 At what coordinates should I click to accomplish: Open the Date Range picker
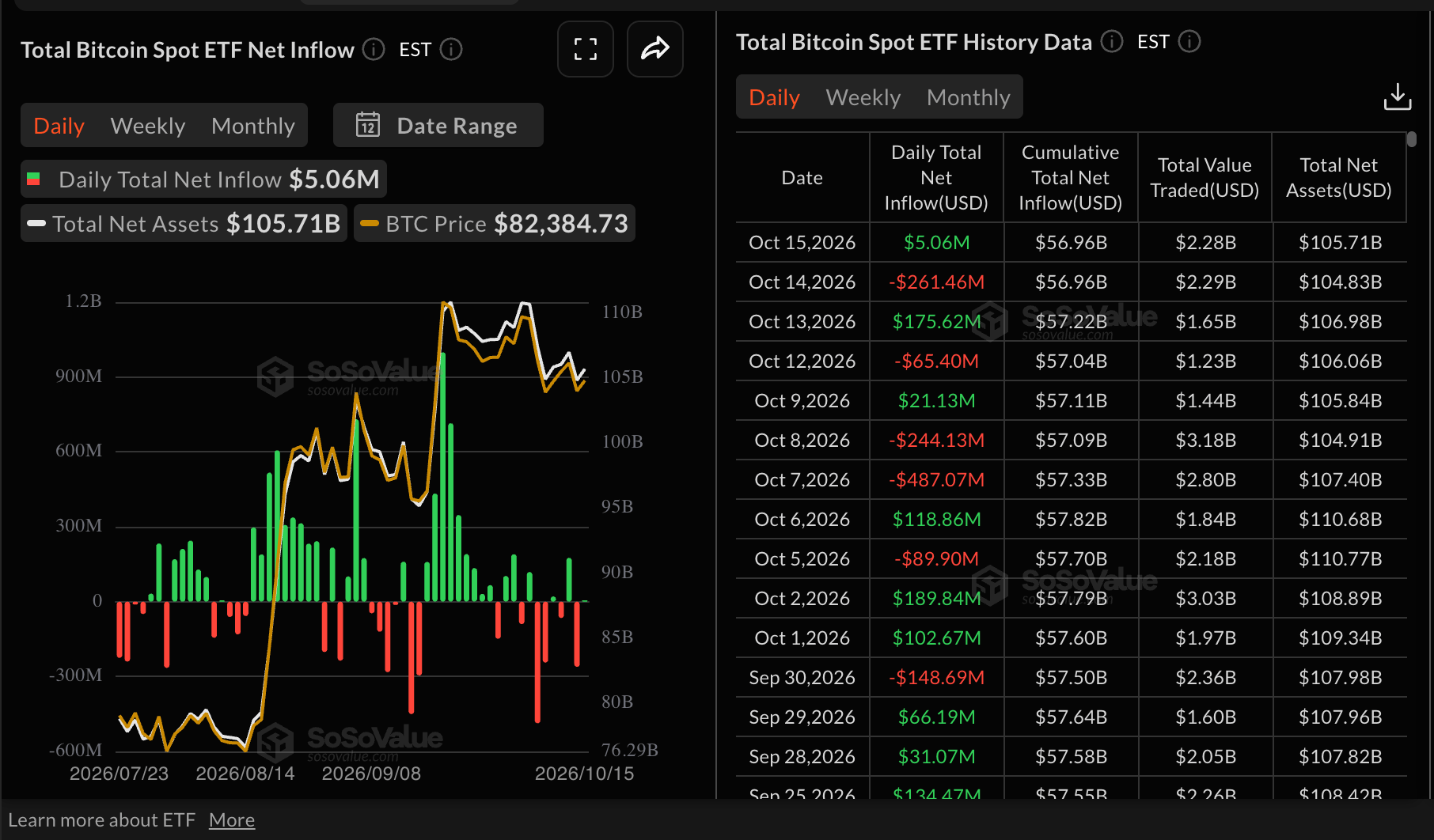click(438, 125)
